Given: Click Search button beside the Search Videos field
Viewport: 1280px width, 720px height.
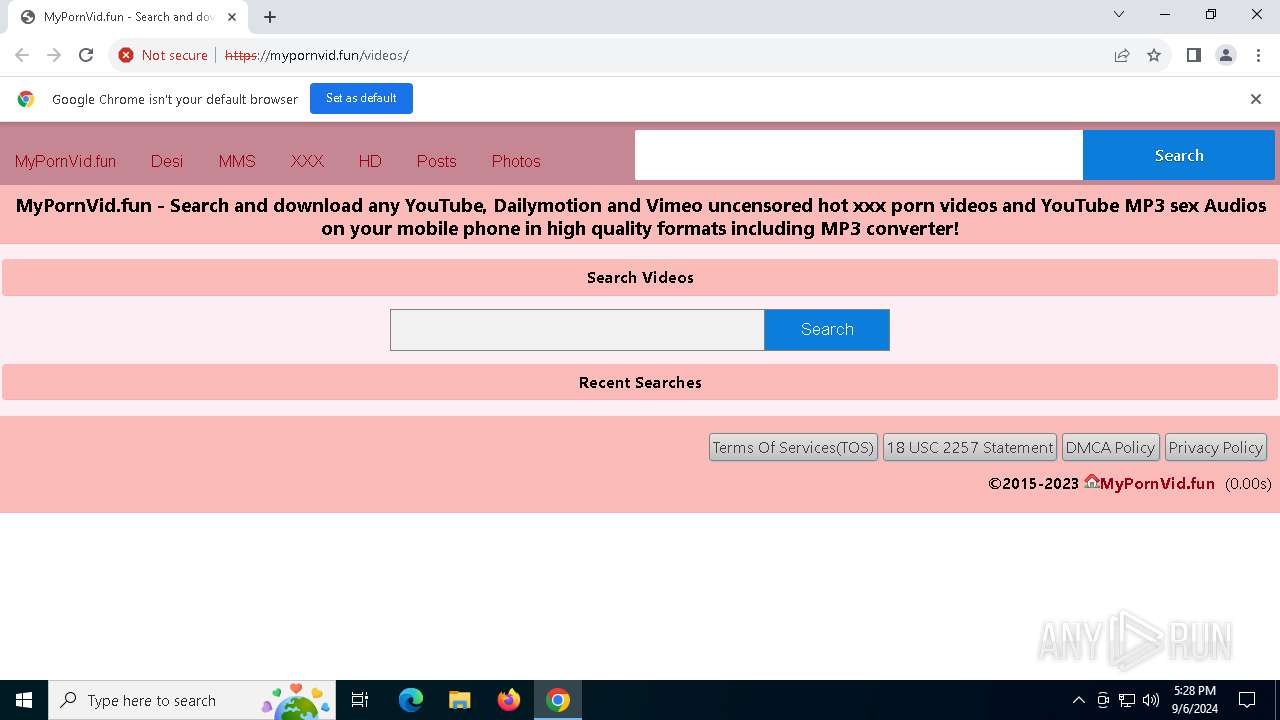Looking at the screenshot, I should pyautogui.click(x=827, y=330).
